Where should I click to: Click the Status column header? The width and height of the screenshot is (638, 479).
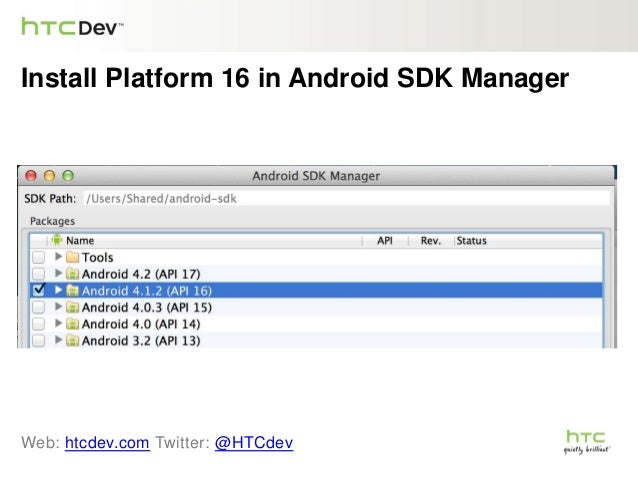472,241
